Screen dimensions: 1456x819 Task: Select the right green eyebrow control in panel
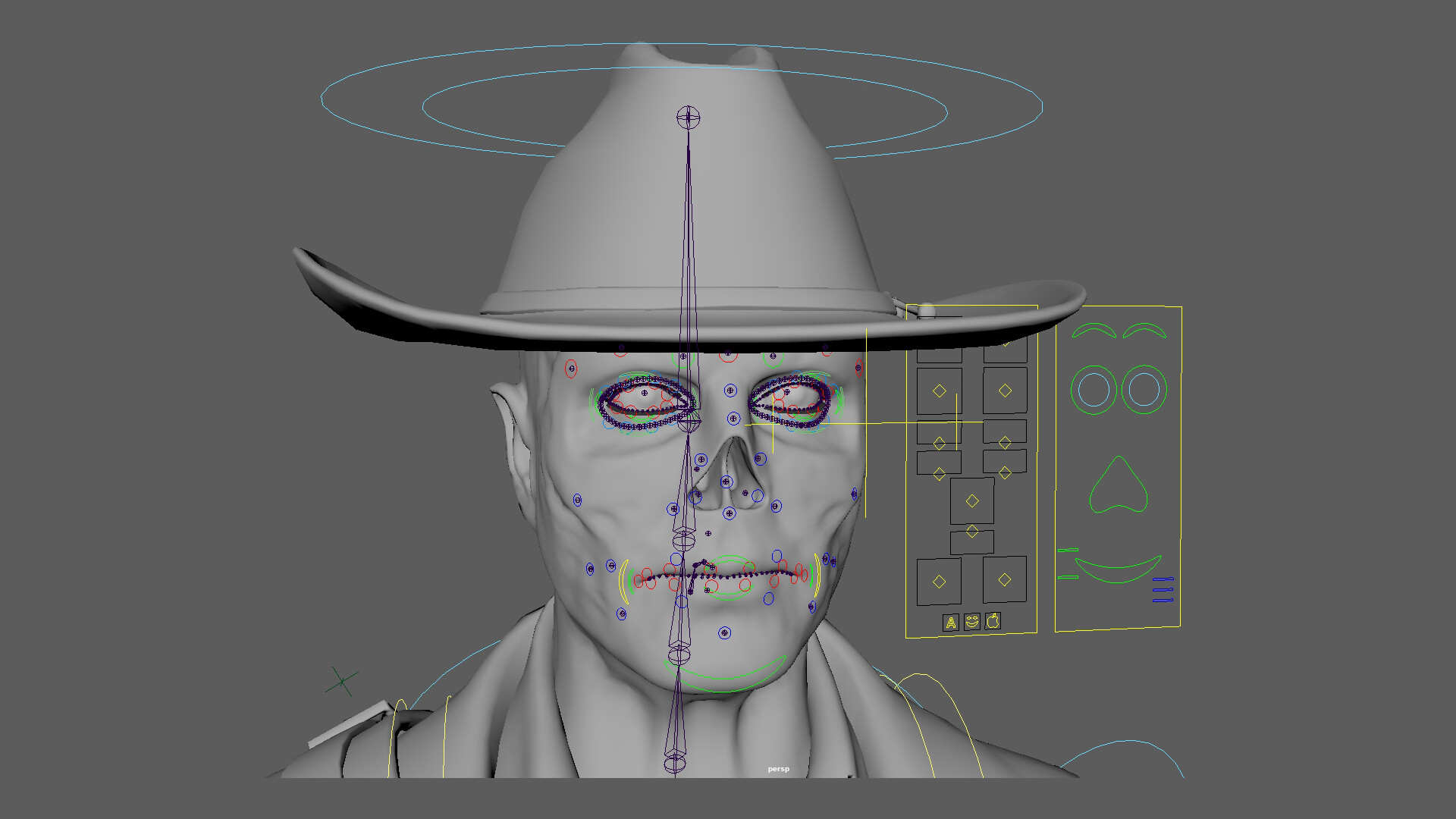click(1144, 328)
